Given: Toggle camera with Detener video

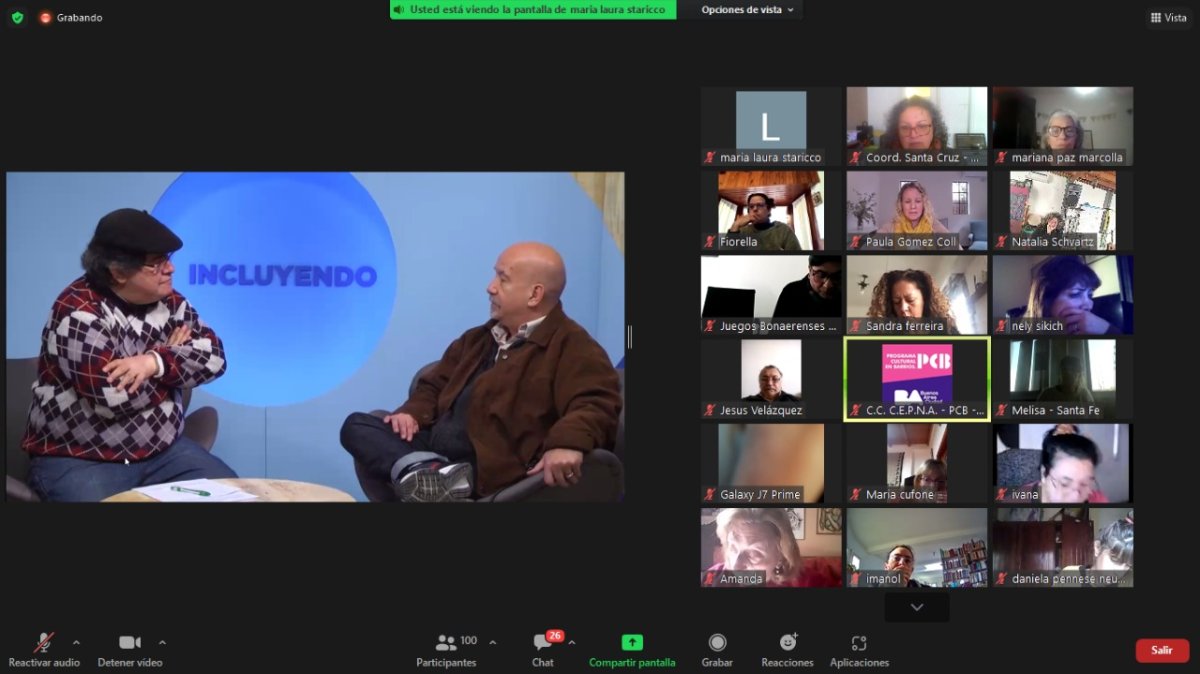Looking at the screenshot, I should tap(129, 643).
